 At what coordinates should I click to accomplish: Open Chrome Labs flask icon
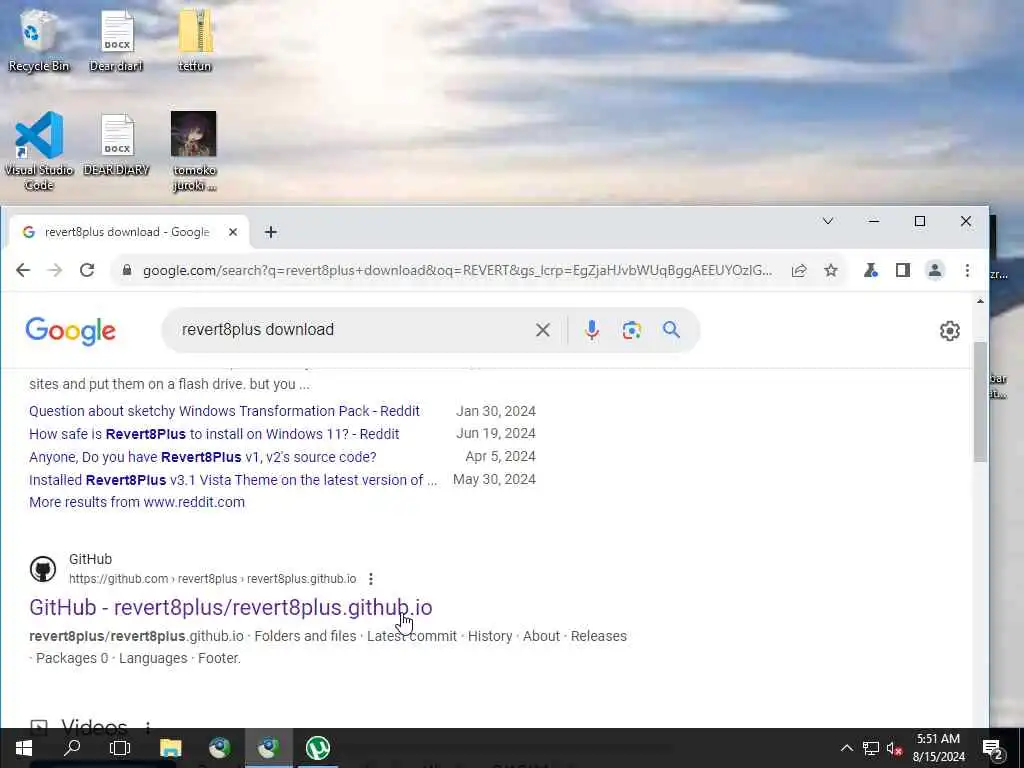(871, 270)
